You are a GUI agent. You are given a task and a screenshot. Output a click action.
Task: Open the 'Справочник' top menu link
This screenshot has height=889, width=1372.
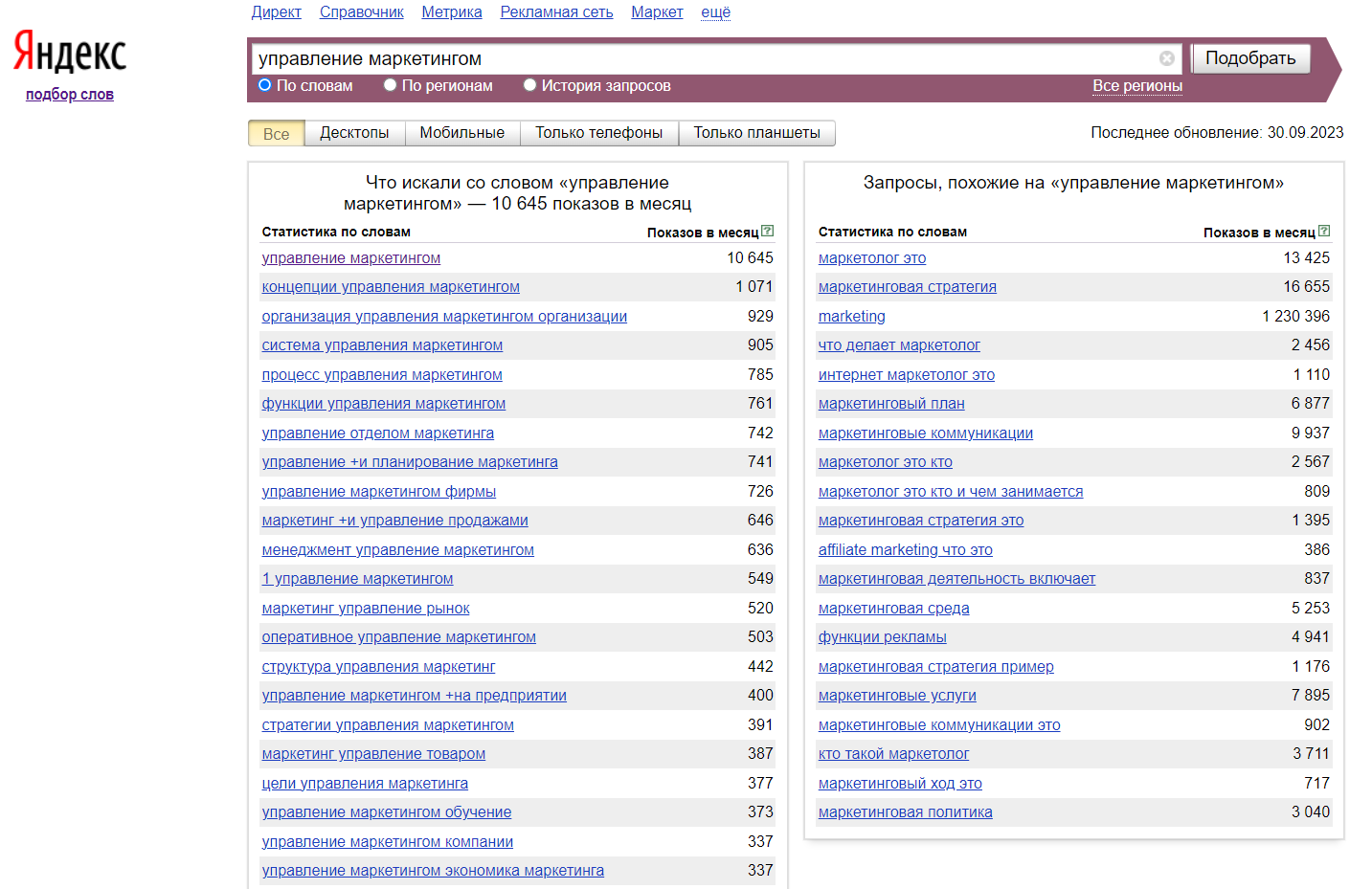tap(362, 12)
